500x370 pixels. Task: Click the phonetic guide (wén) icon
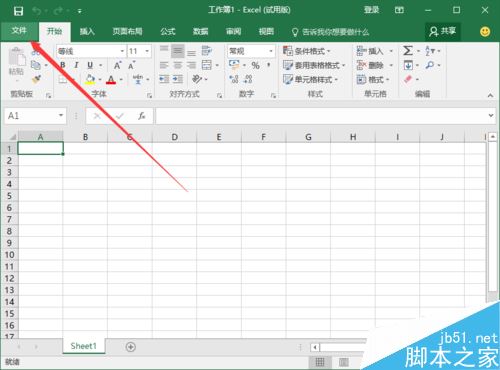138,79
